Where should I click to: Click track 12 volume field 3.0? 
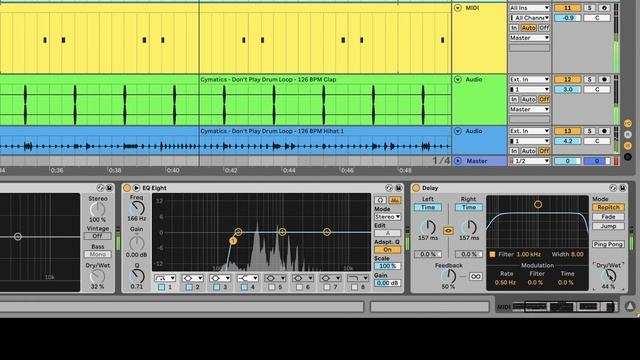pos(567,89)
